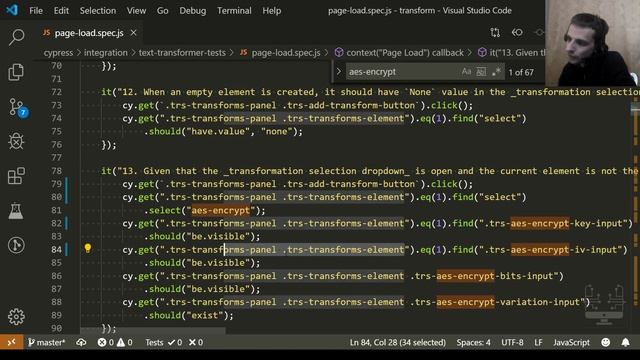Open the Terminal menu
Screen dimensions: 640x360
(234, 11)
